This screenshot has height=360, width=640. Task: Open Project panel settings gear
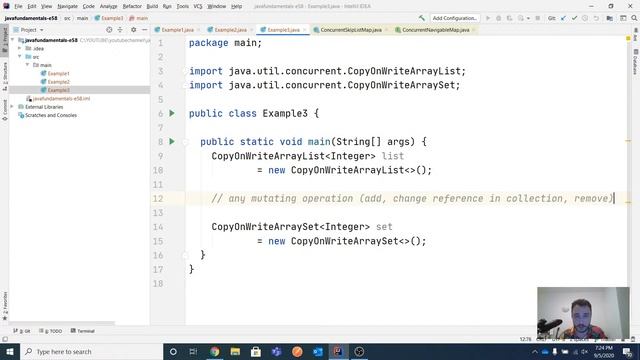click(x=133, y=30)
